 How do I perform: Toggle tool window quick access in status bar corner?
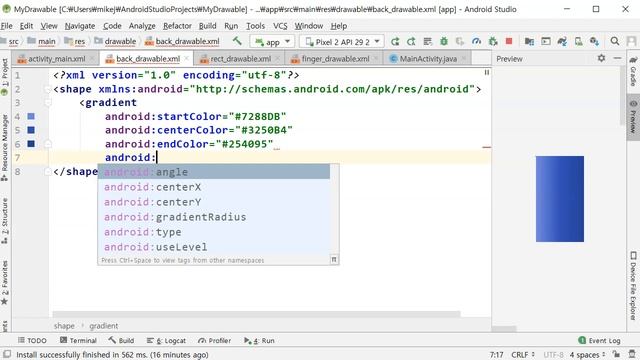point(7,354)
